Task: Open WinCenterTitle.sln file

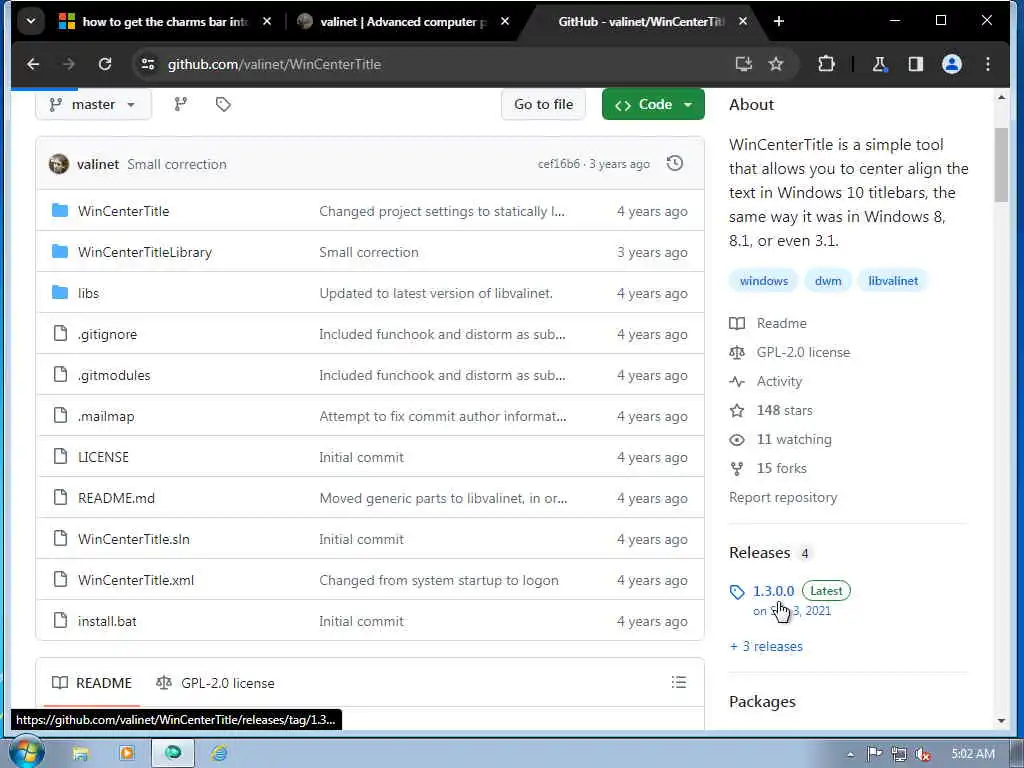Action: pyautogui.click(x=134, y=539)
